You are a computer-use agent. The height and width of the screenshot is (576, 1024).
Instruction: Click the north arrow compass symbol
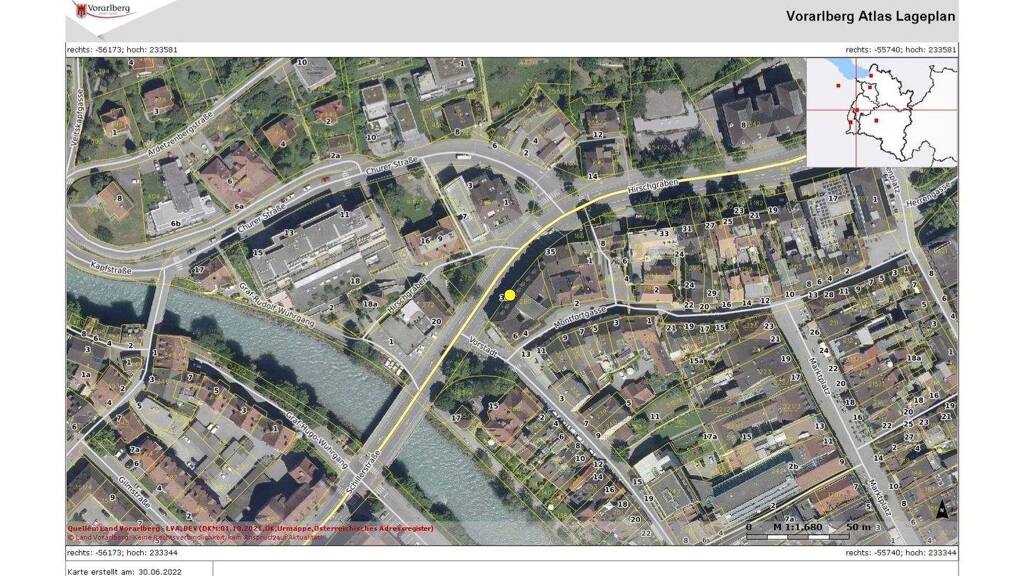coord(941,509)
